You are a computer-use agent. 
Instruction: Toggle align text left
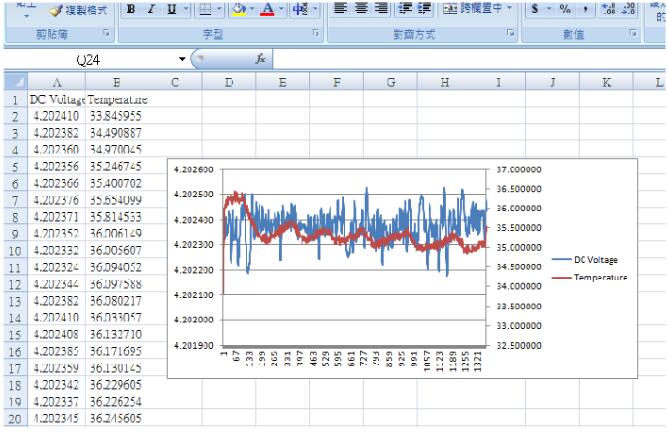[x=340, y=8]
